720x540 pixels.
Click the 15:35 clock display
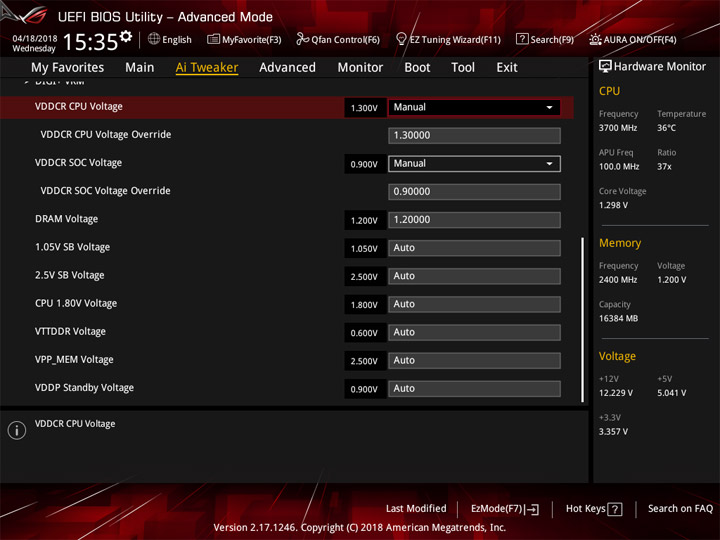[x=90, y=42]
